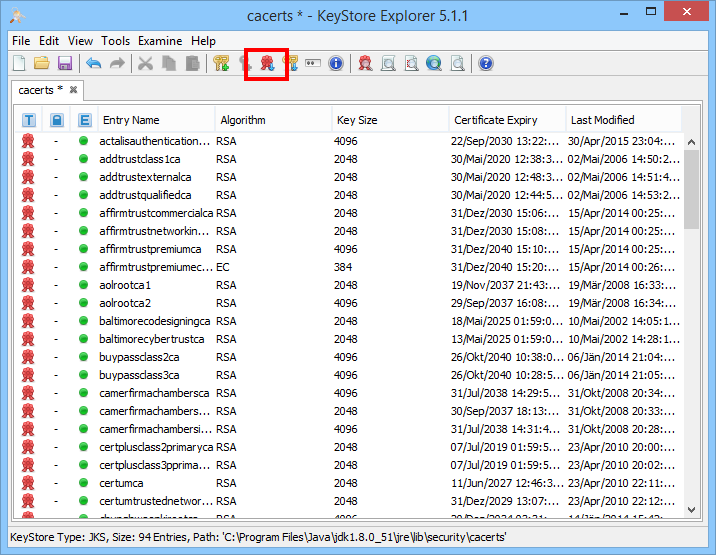Sort by the E expiry status column header
The width and height of the screenshot is (716, 555).
pos(84,120)
